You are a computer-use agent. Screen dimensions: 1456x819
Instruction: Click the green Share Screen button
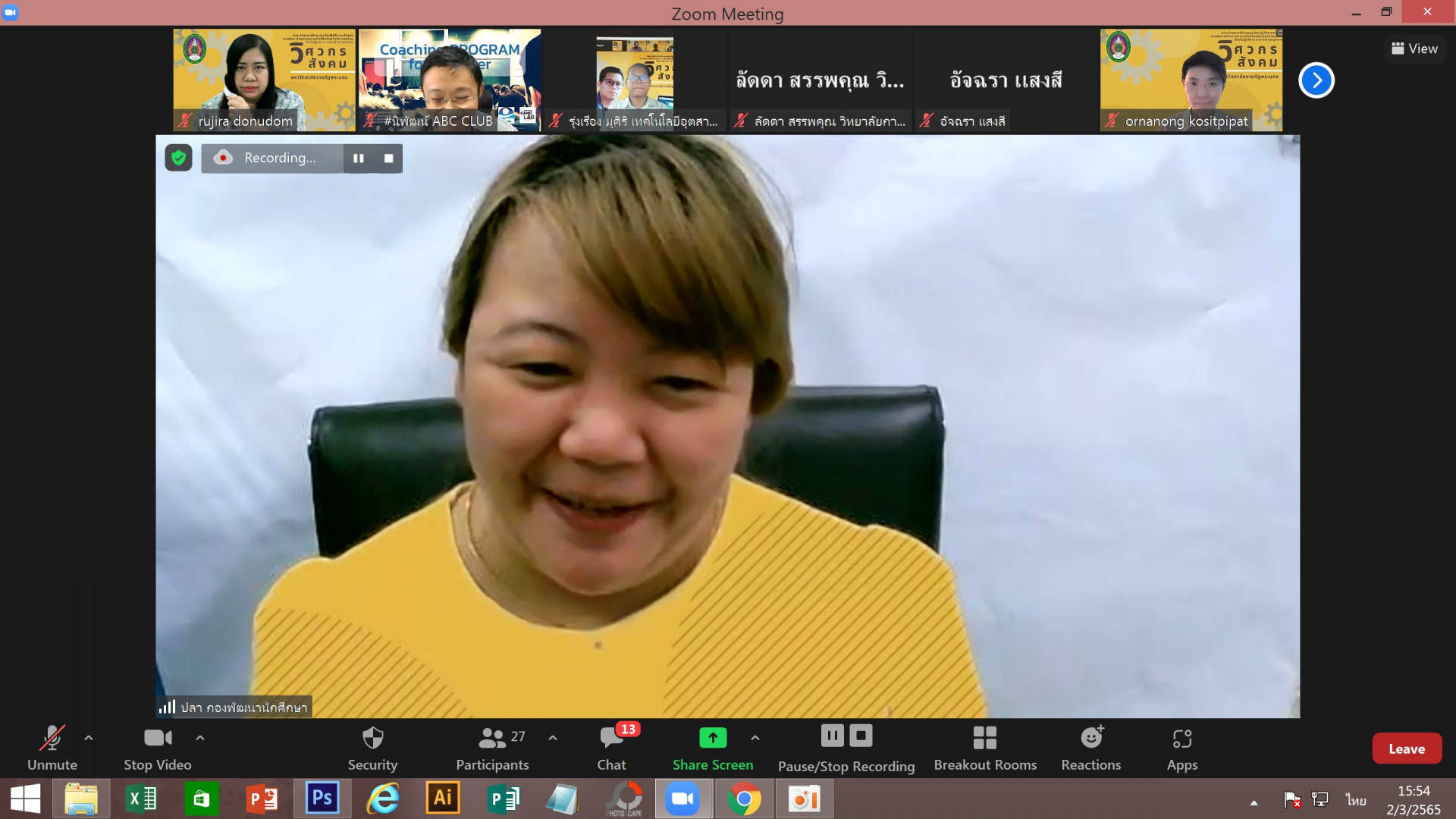pos(713,748)
